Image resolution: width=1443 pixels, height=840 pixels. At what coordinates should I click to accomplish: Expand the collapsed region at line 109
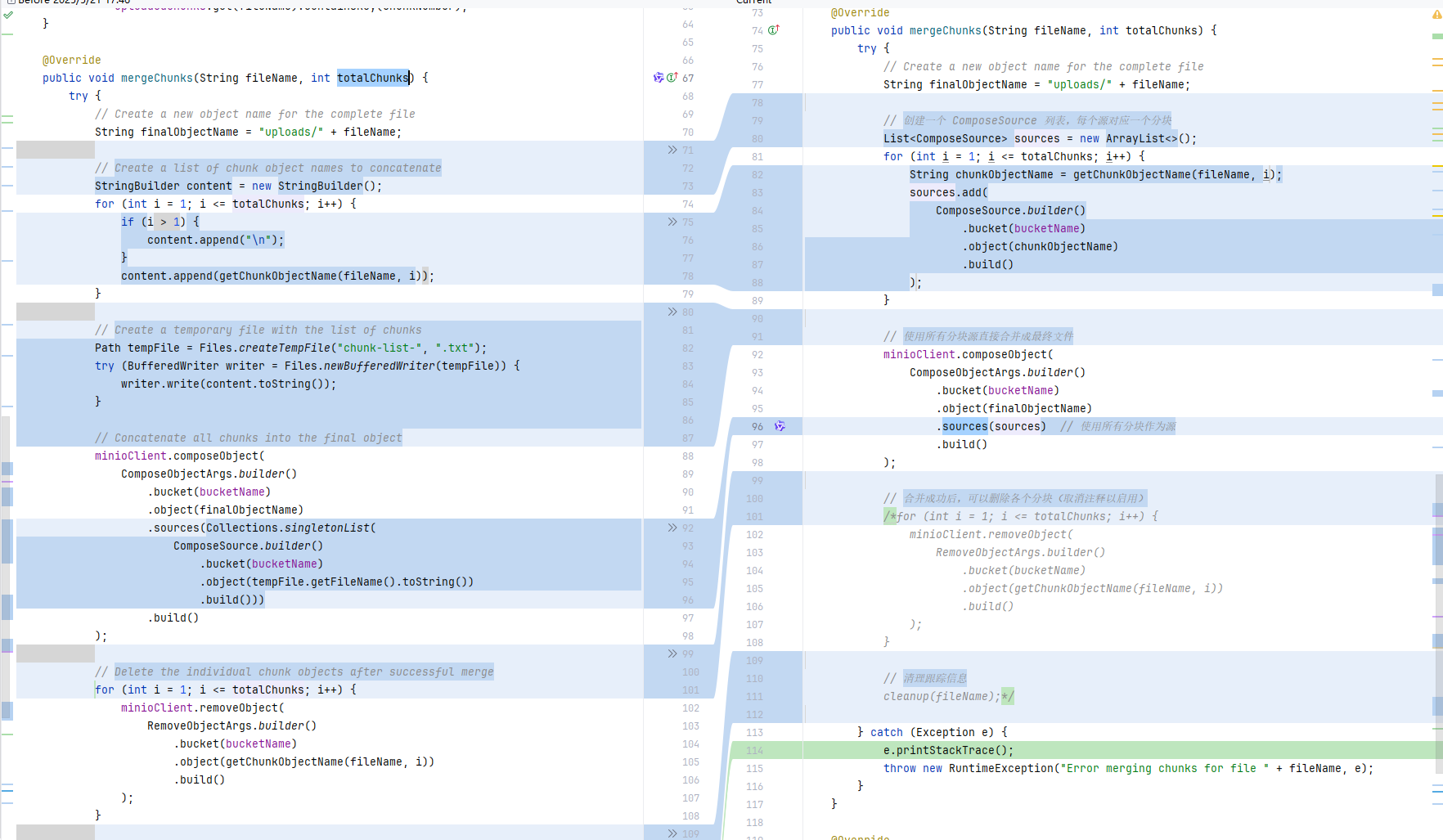coord(672,833)
